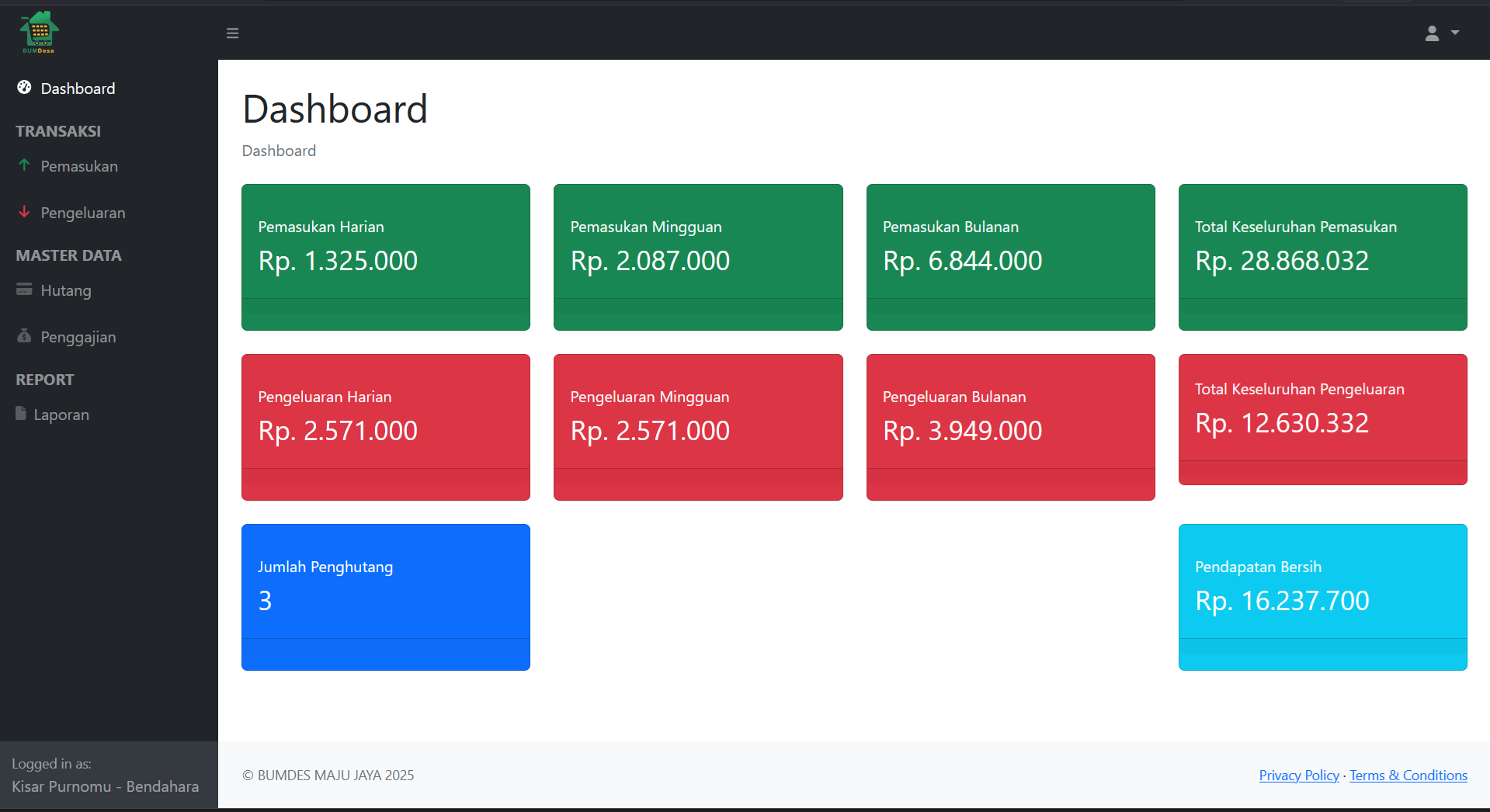Click the Rp. 6.844.000 value

pyautogui.click(x=962, y=261)
